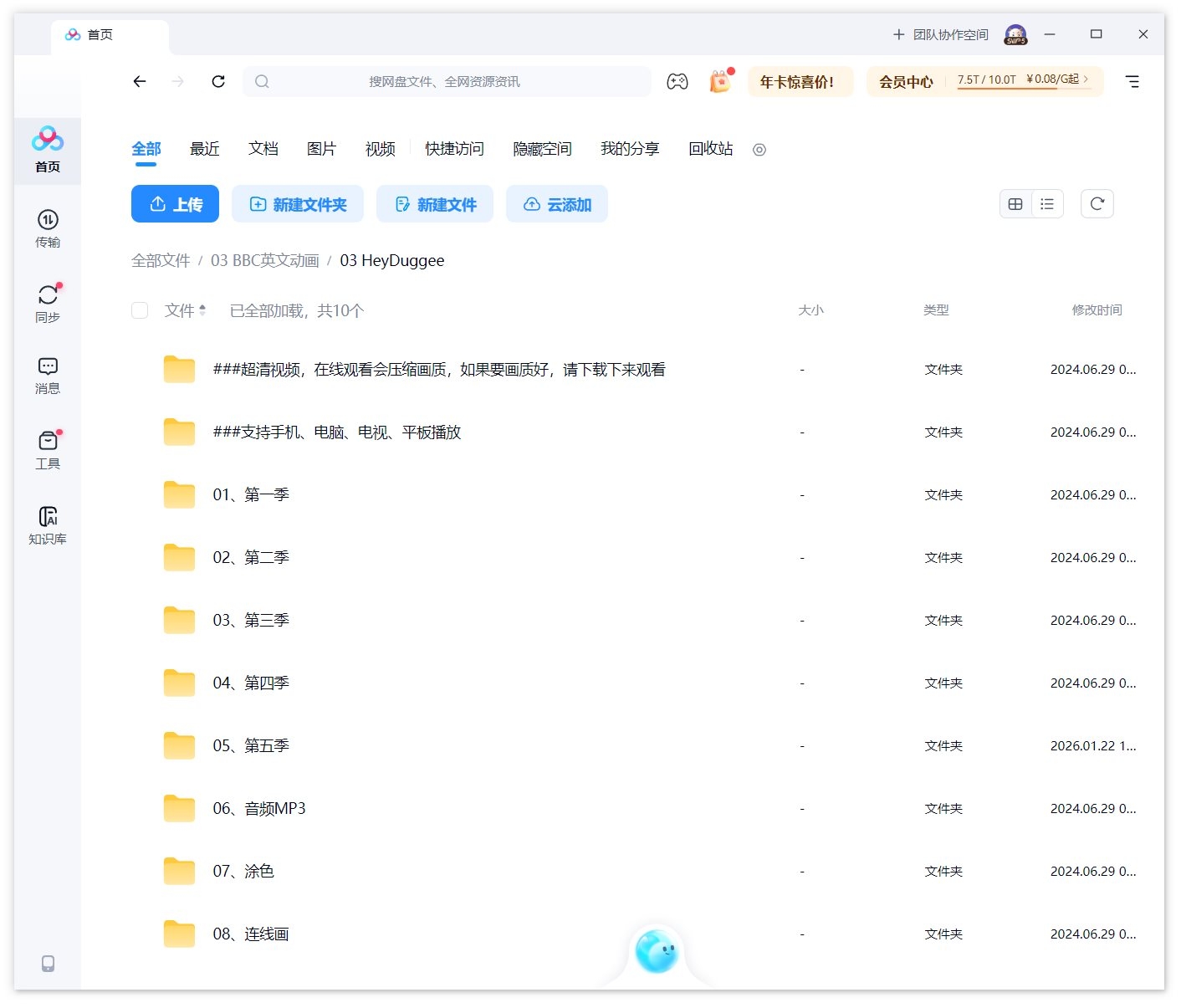
Task: Click the game controller icon beside search bar
Action: pyautogui.click(x=677, y=81)
